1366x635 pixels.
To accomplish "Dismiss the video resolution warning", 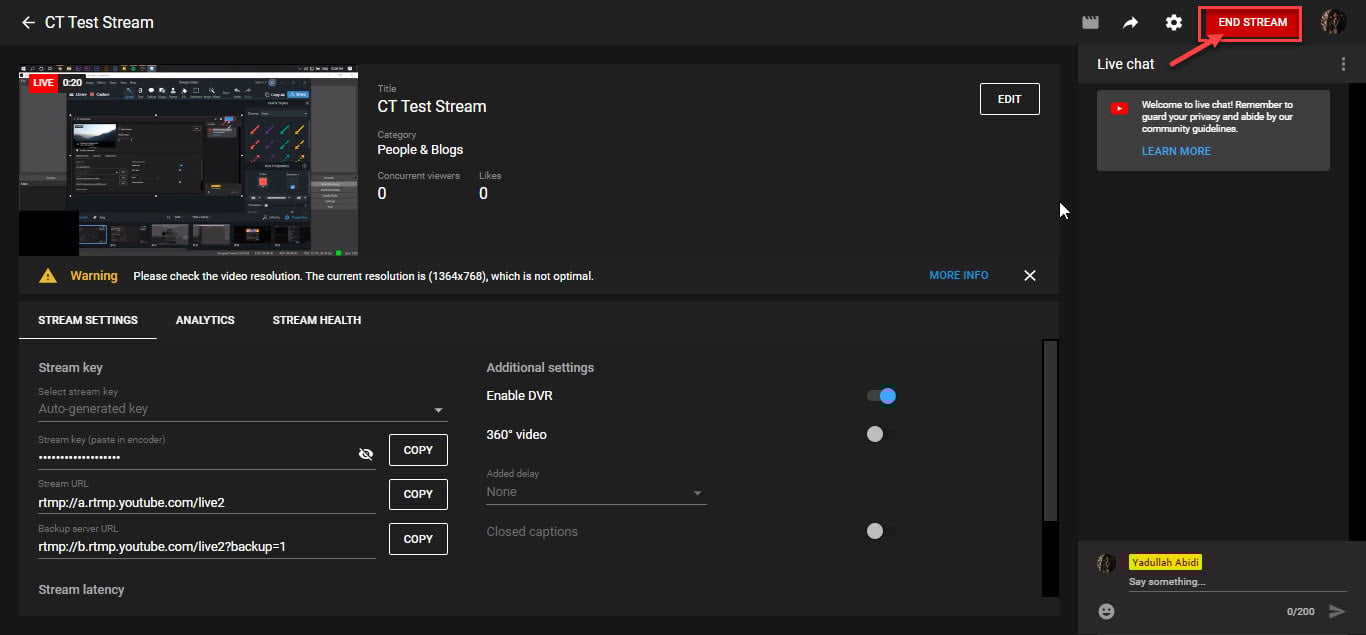I will pyautogui.click(x=1030, y=276).
